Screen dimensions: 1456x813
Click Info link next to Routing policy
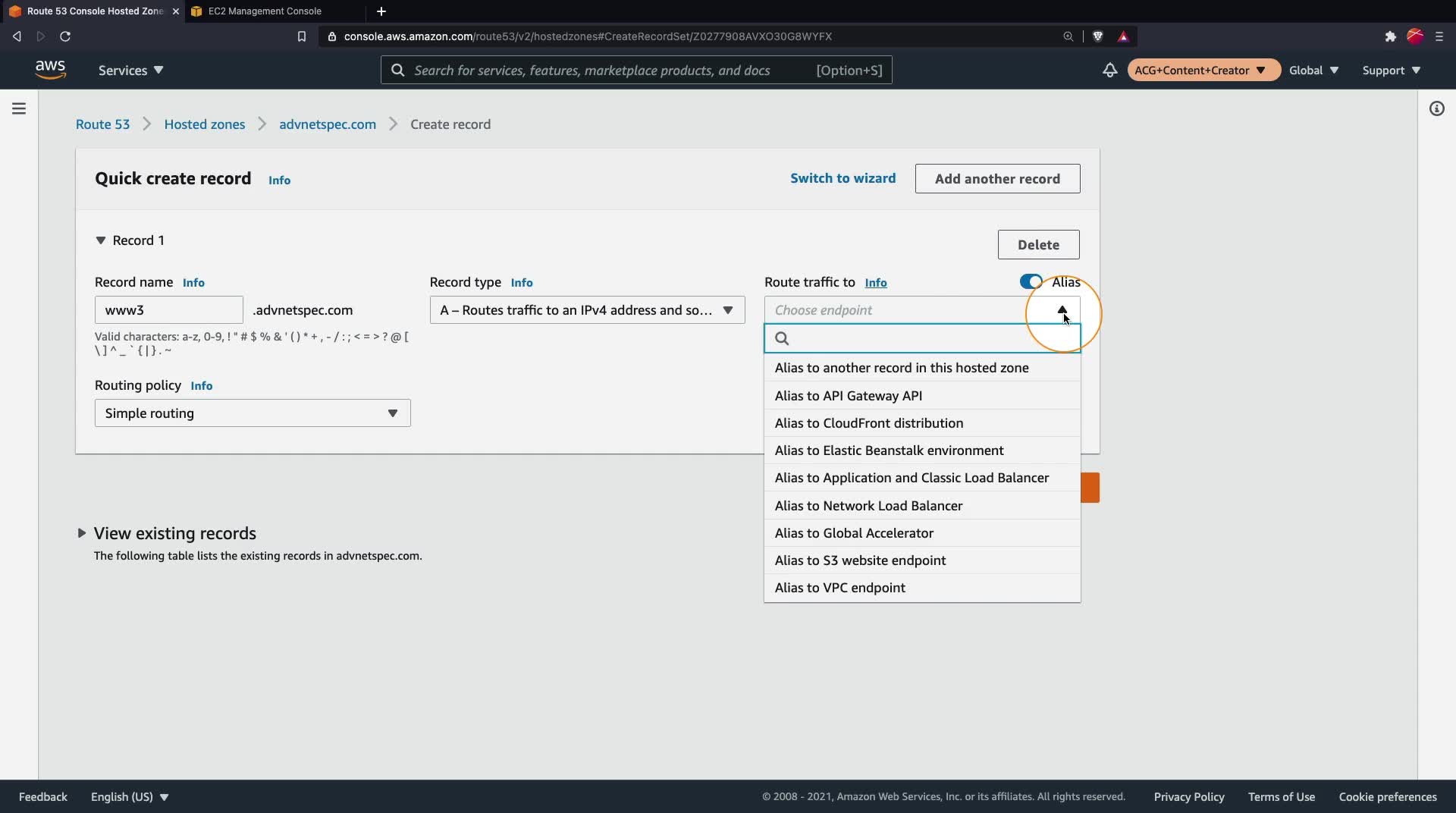click(202, 386)
